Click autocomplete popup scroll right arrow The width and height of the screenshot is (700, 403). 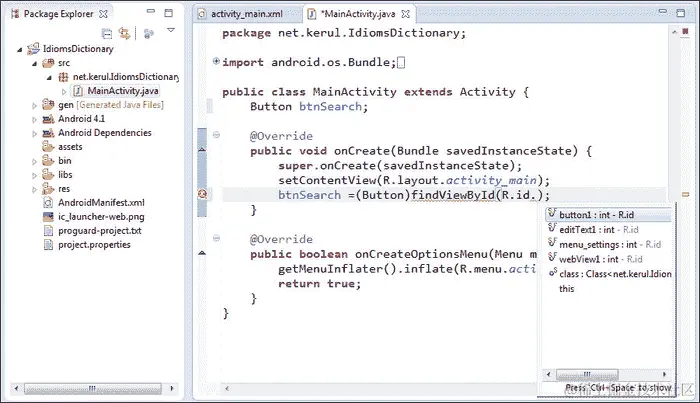pos(664,374)
